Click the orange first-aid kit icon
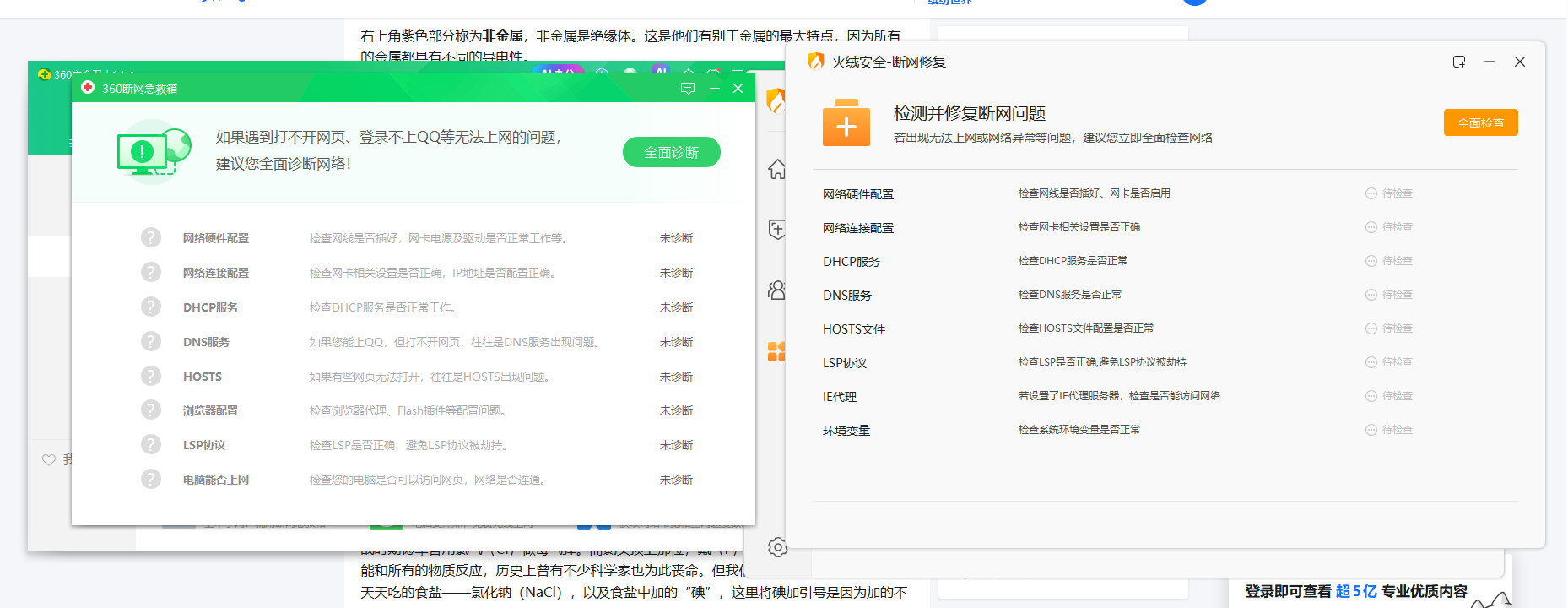The width and height of the screenshot is (1568, 608). (x=846, y=124)
